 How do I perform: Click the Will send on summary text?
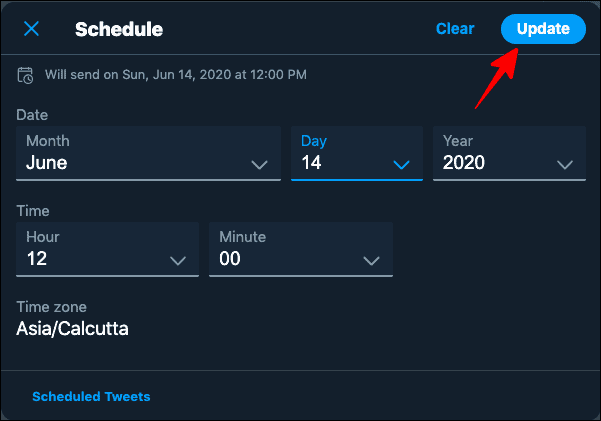(x=176, y=74)
